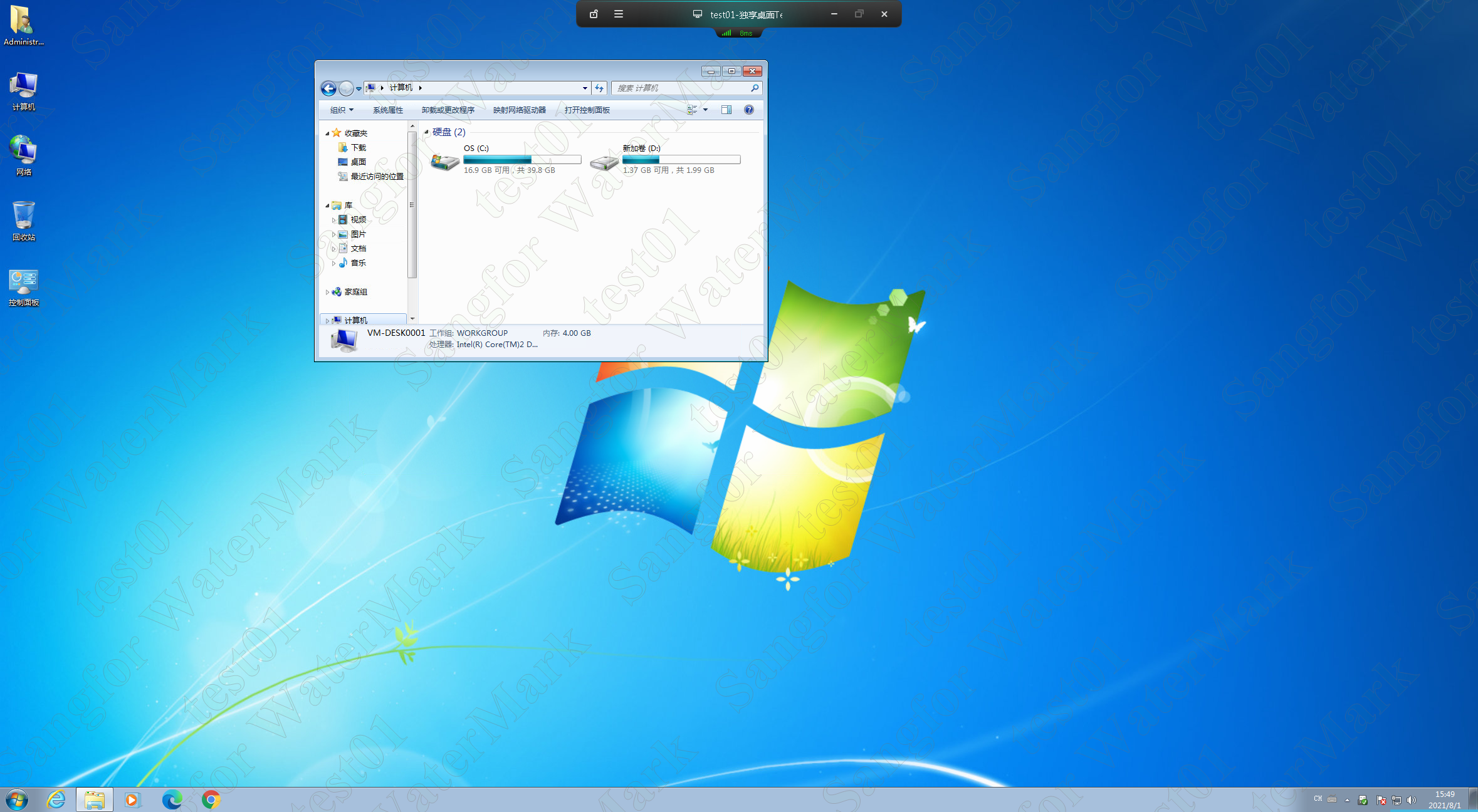This screenshot has width=1478, height=812.
Task: Launch Microsoft Edge from taskbar
Action: click(172, 800)
